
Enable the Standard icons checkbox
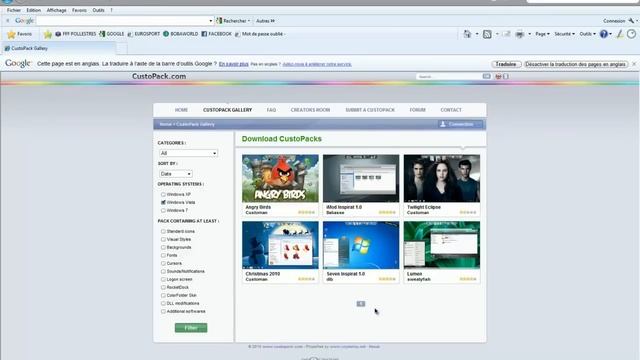click(x=163, y=231)
